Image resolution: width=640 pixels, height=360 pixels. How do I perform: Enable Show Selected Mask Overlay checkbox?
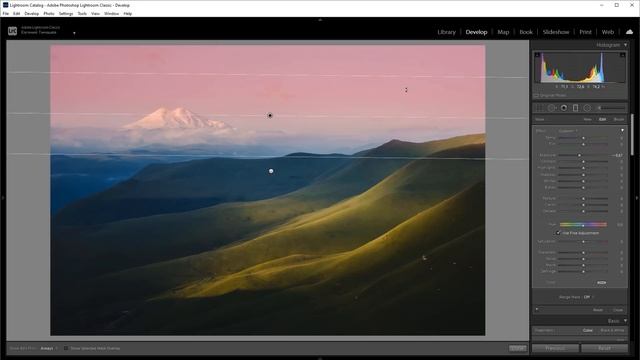tap(66, 348)
